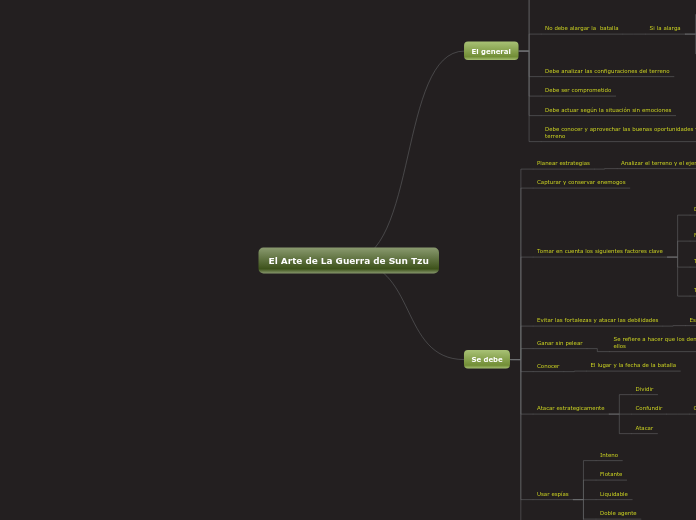The width and height of the screenshot is (696, 520).
Task: Select Evitar las fortalezas y atacar las debilidades
Action: 597,320
